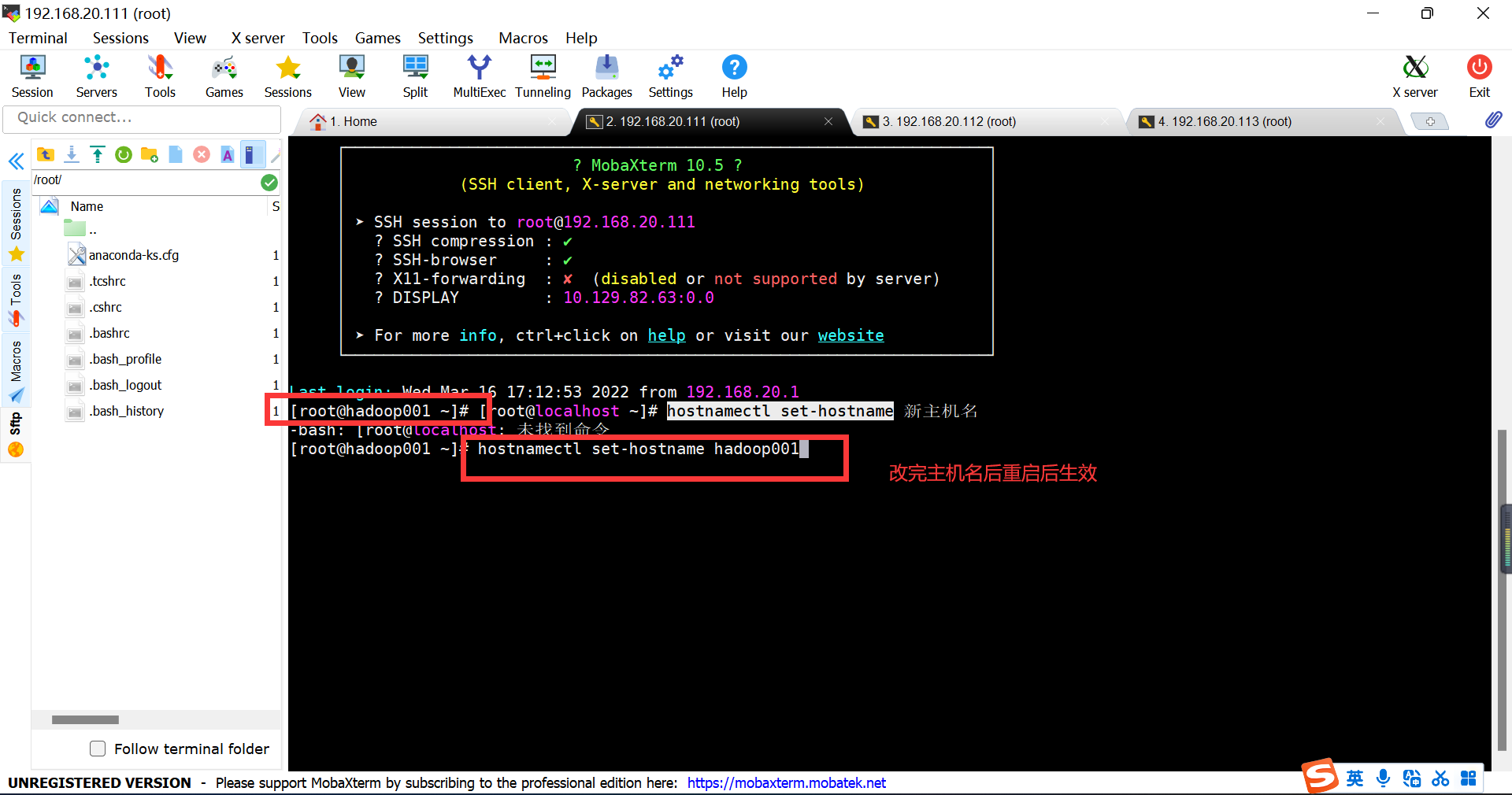Open the Games menu
The height and width of the screenshot is (795, 1512).
[377, 38]
